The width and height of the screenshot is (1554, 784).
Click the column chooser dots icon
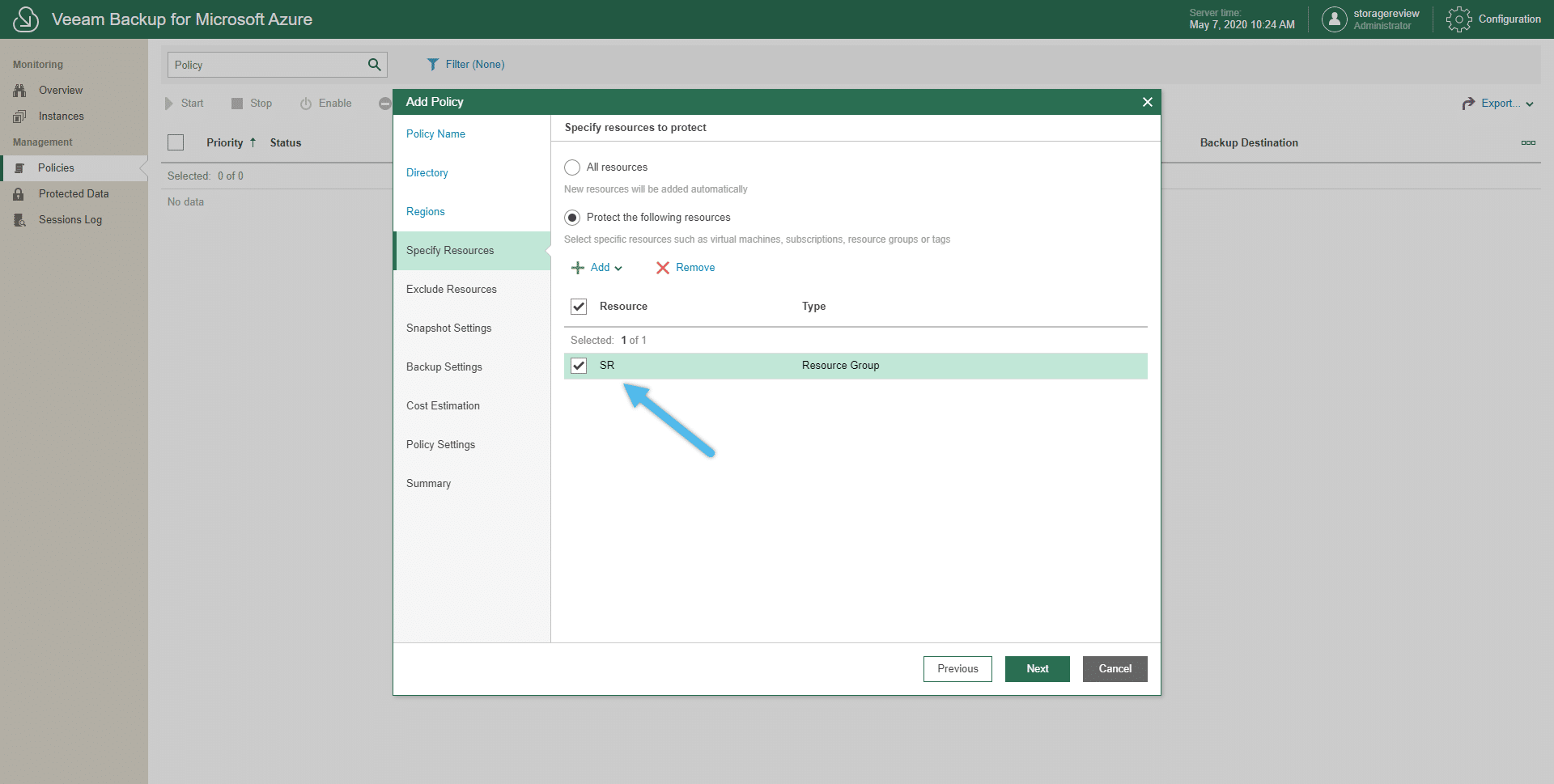(x=1528, y=142)
